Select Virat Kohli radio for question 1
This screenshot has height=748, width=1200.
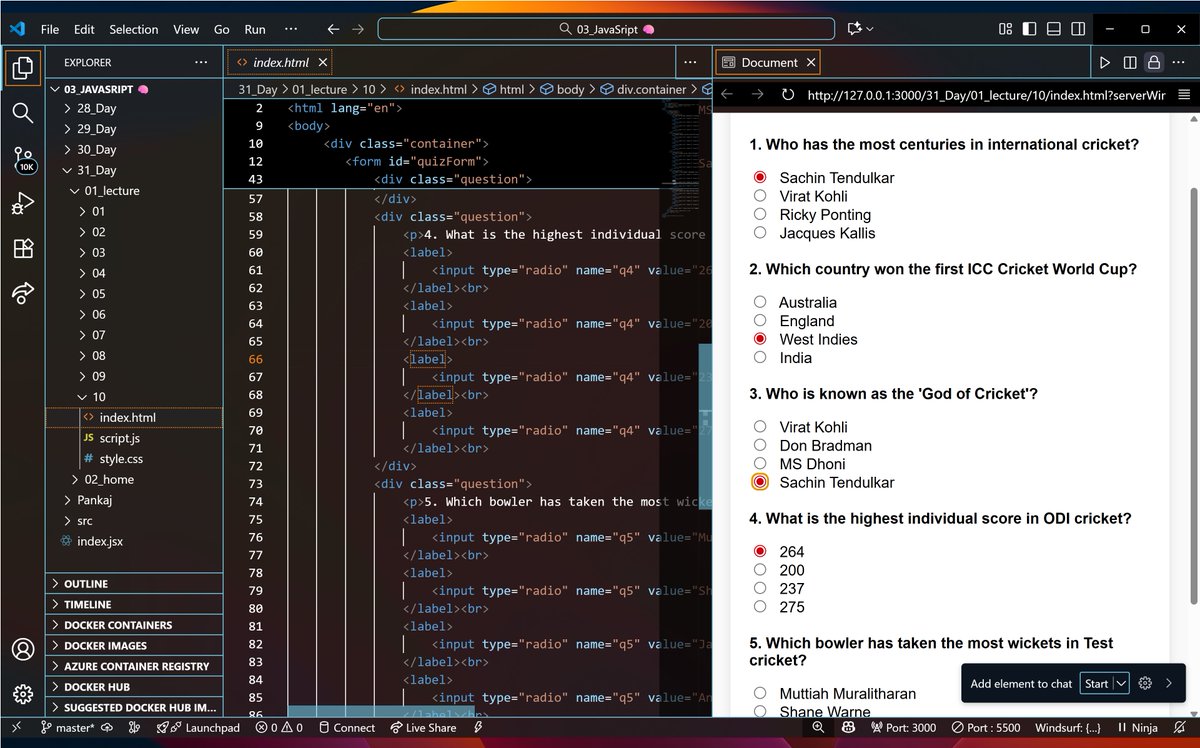(x=760, y=196)
